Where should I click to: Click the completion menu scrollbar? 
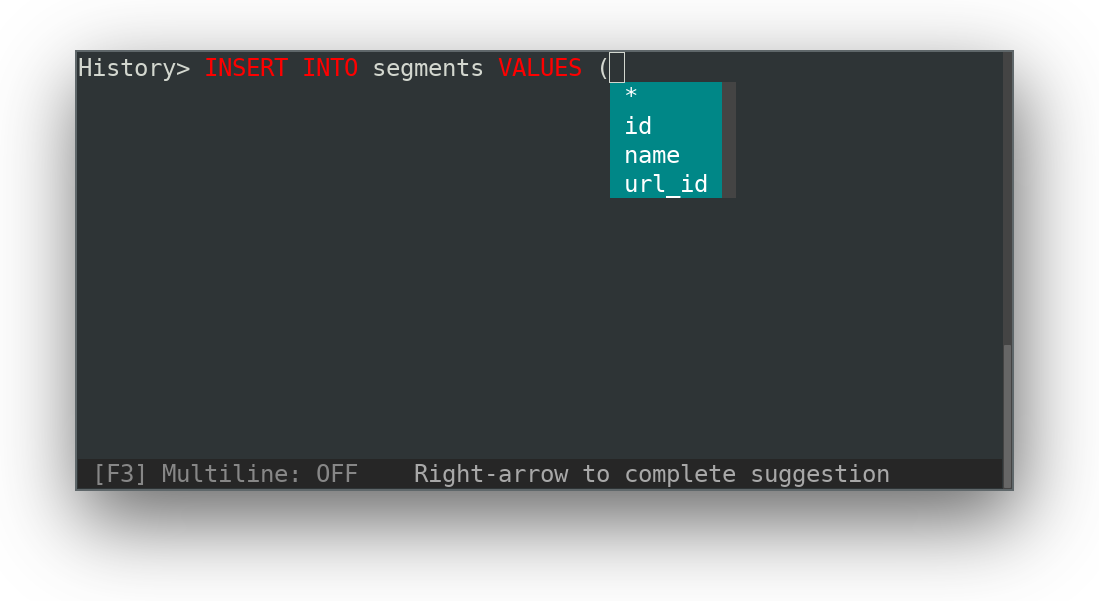(x=729, y=140)
